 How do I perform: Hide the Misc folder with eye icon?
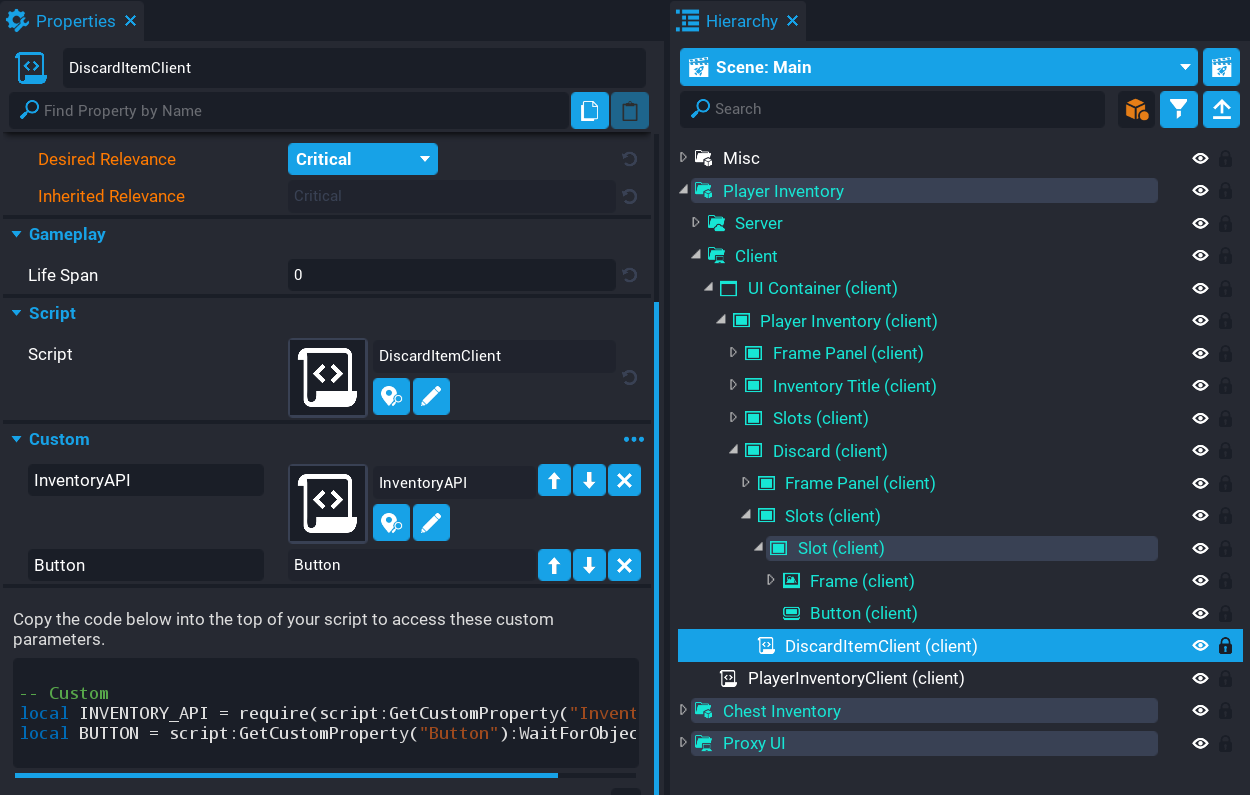[x=1200, y=158]
